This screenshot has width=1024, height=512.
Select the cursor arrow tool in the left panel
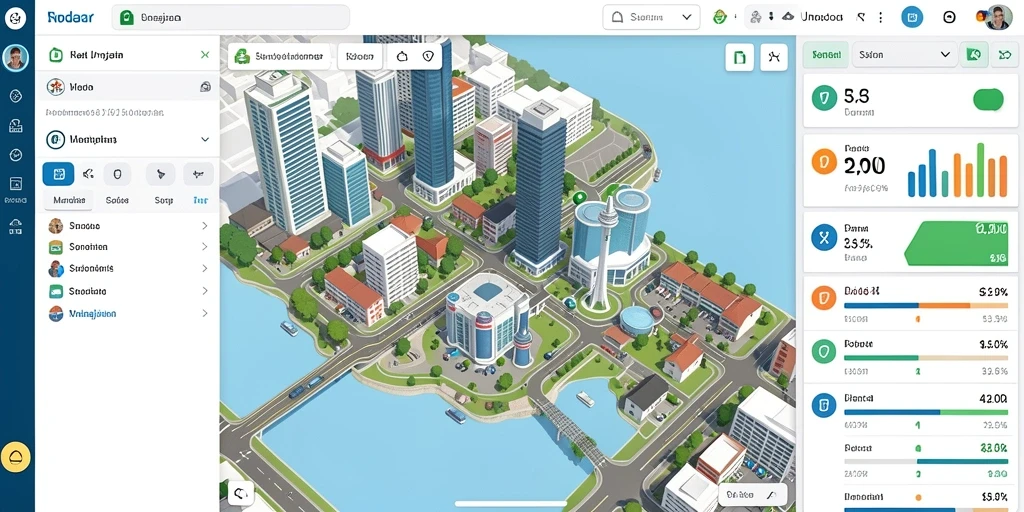(x=161, y=174)
